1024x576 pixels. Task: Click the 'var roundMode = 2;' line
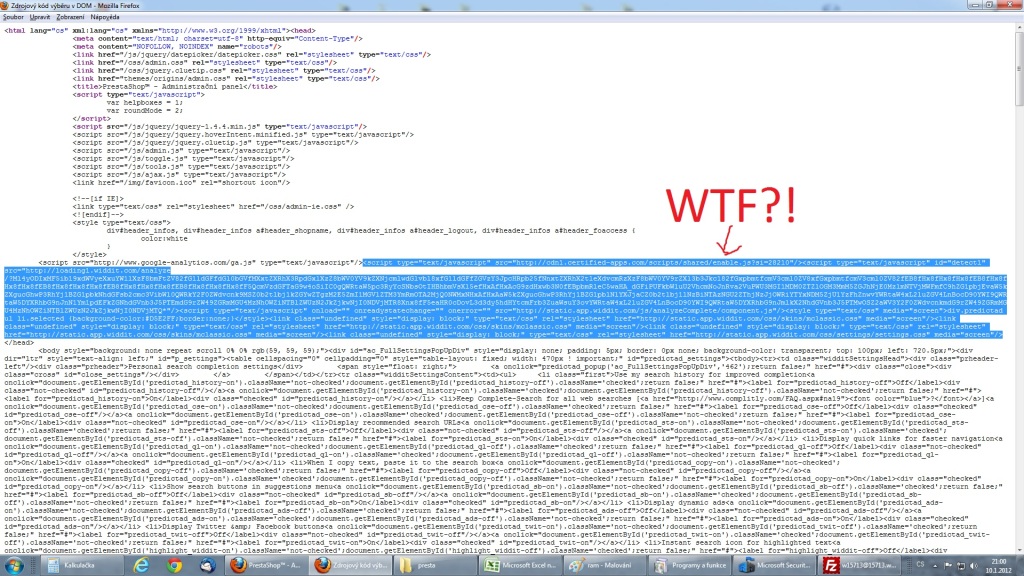pos(145,110)
